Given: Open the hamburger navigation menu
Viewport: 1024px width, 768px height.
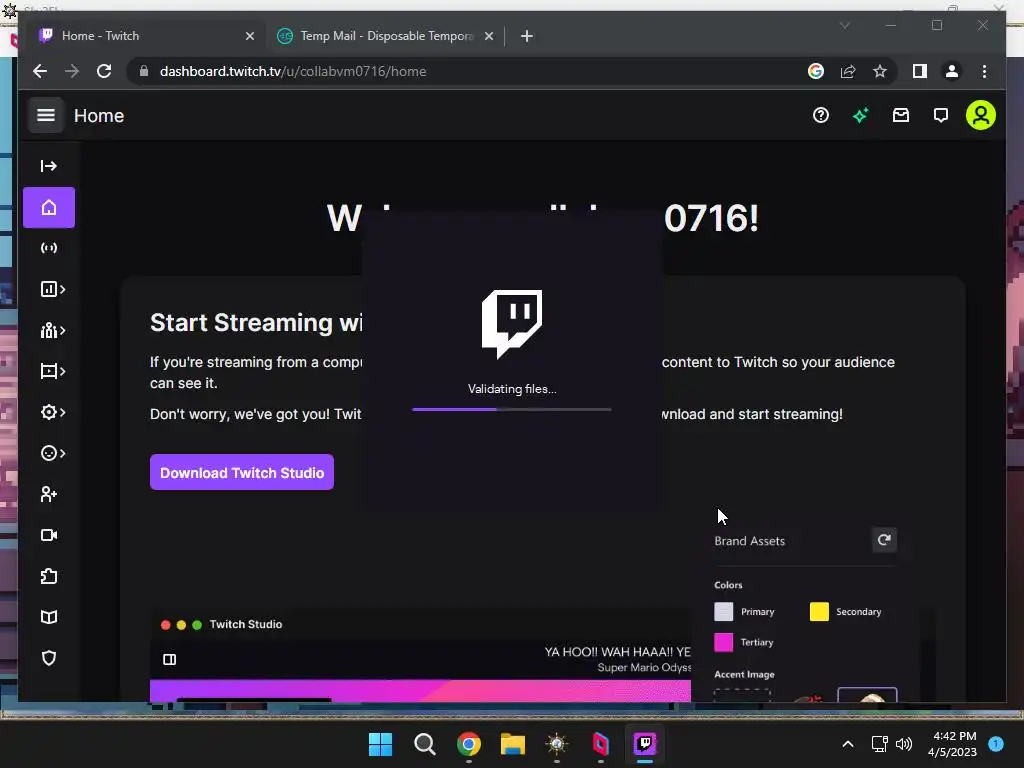Looking at the screenshot, I should 46,116.
